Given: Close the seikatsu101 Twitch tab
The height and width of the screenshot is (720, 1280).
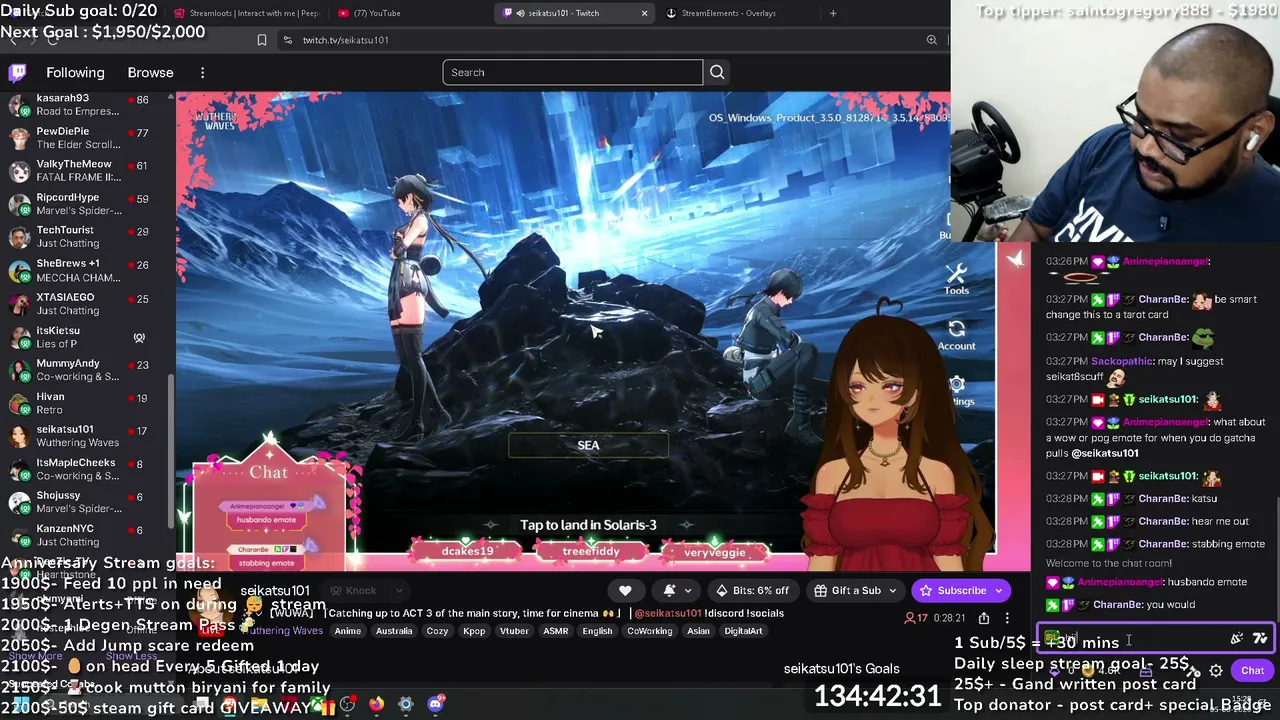Looking at the screenshot, I should (644, 13).
